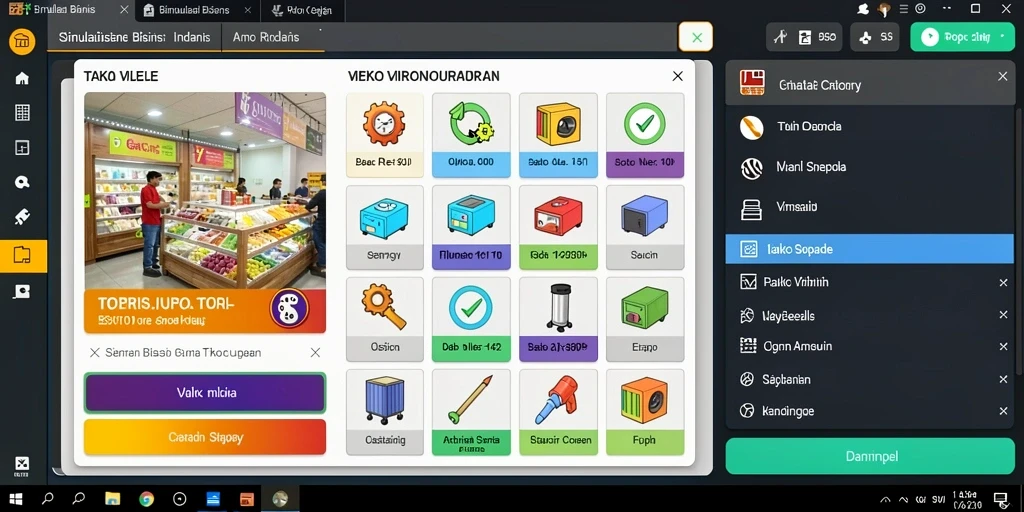Switch to the Amo Rodans tab
The height and width of the screenshot is (512, 1024).
(x=266, y=37)
